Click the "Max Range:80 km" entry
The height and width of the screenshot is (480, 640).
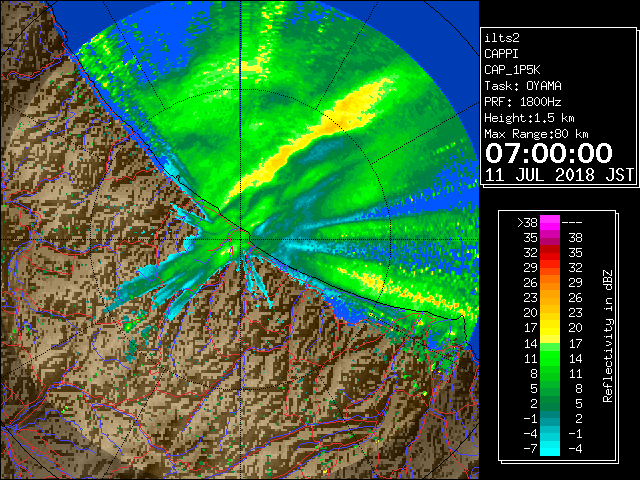coord(536,134)
